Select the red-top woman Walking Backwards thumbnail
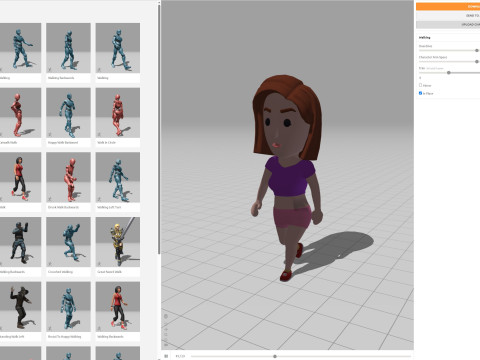 (118, 307)
